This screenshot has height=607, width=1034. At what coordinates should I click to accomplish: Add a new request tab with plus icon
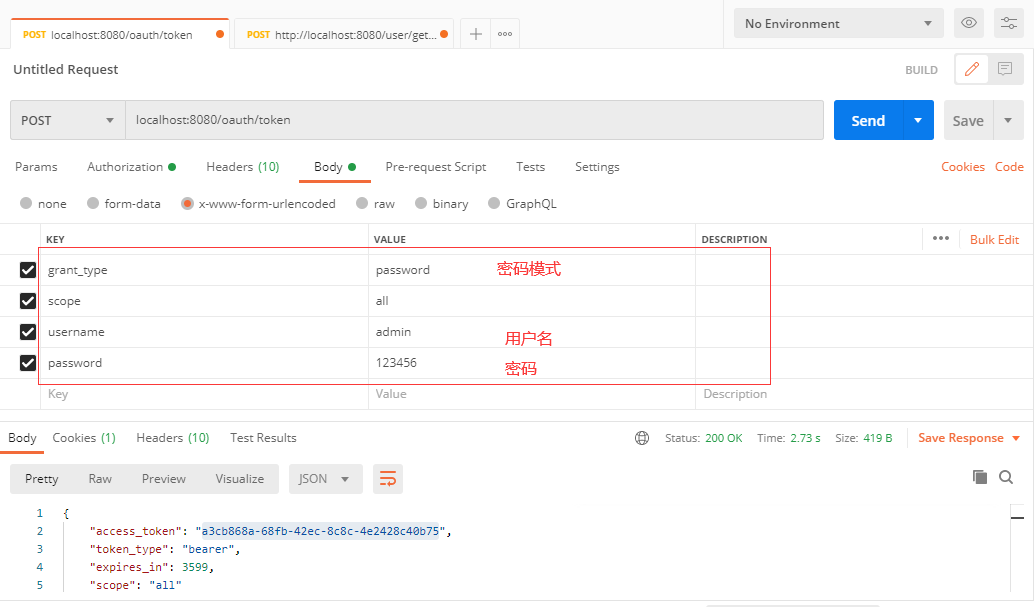pos(475,34)
